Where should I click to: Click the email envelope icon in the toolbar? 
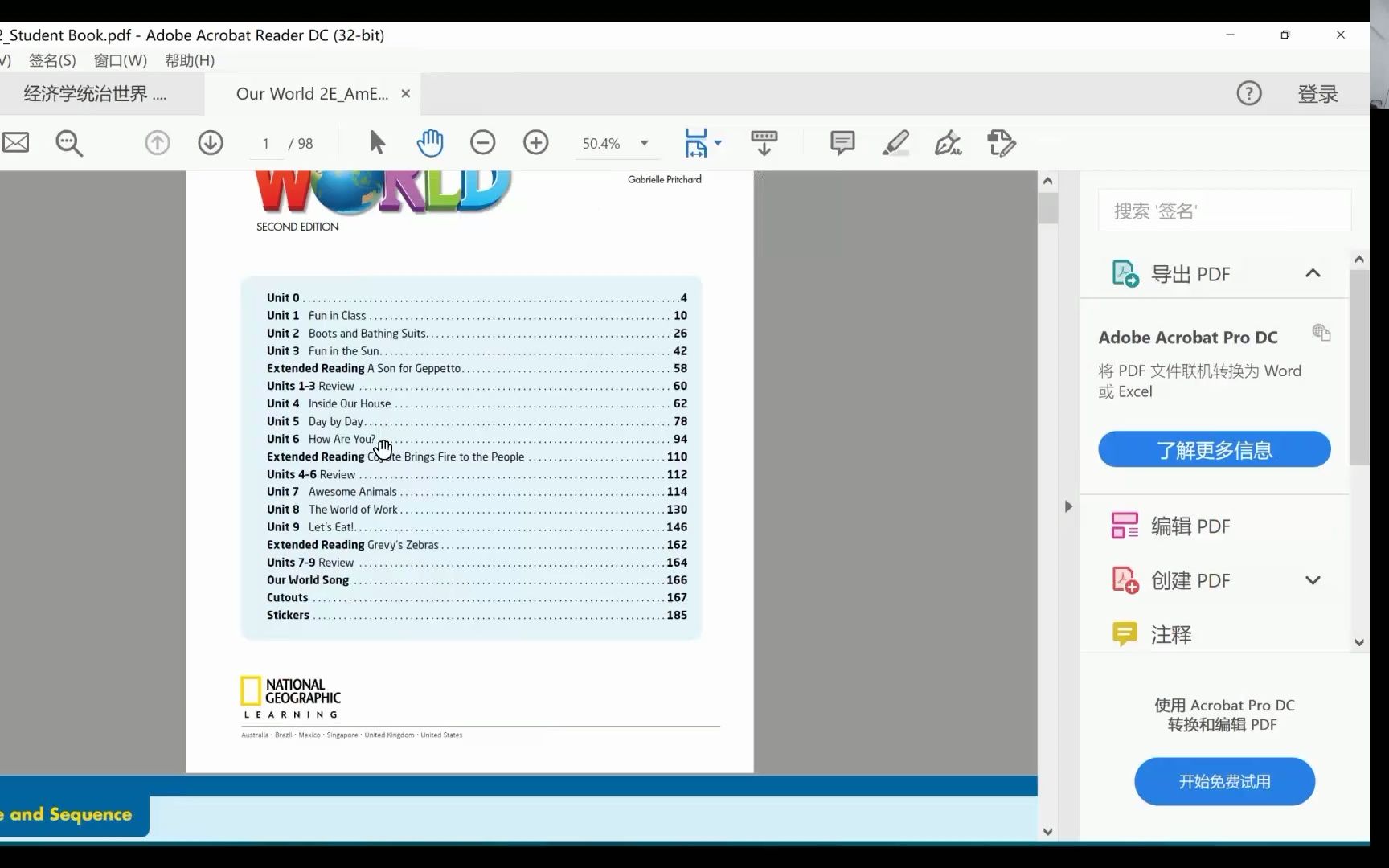15,143
